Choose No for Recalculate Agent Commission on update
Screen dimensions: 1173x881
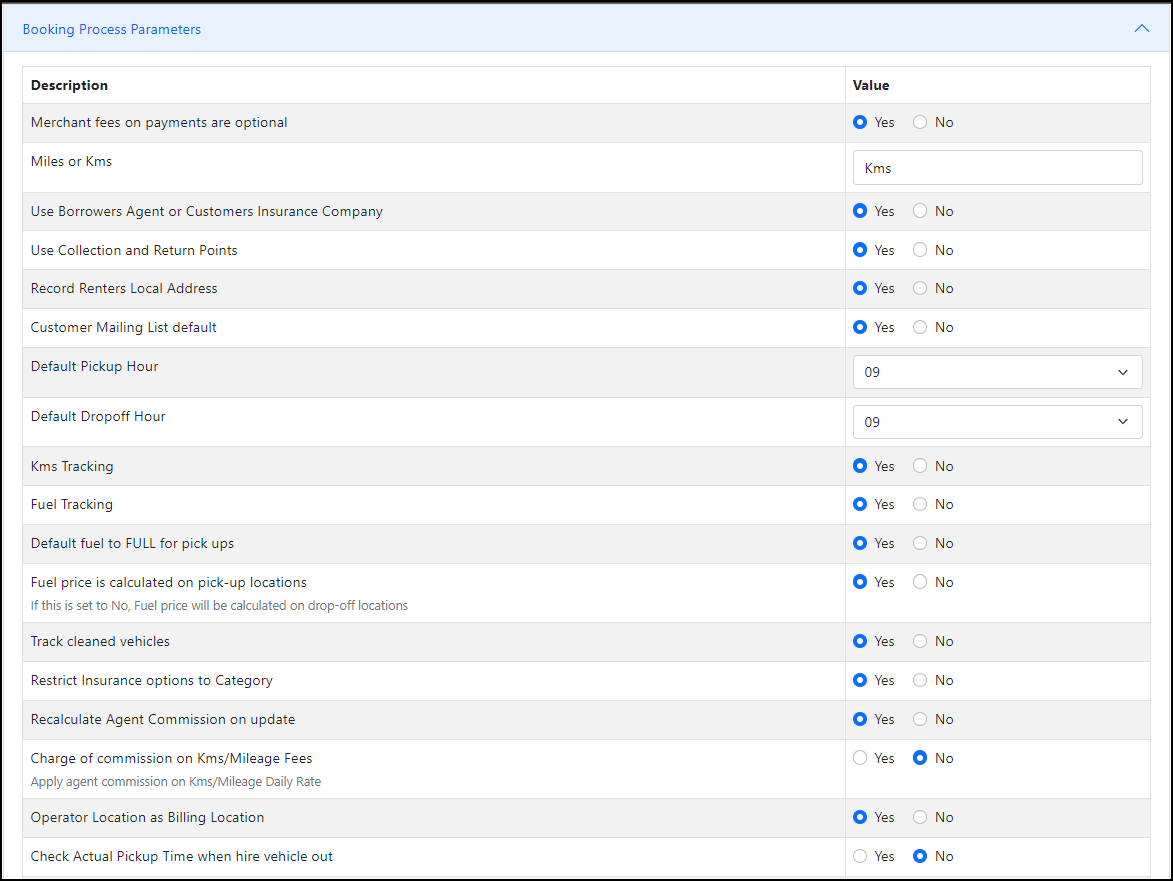(x=920, y=719)
